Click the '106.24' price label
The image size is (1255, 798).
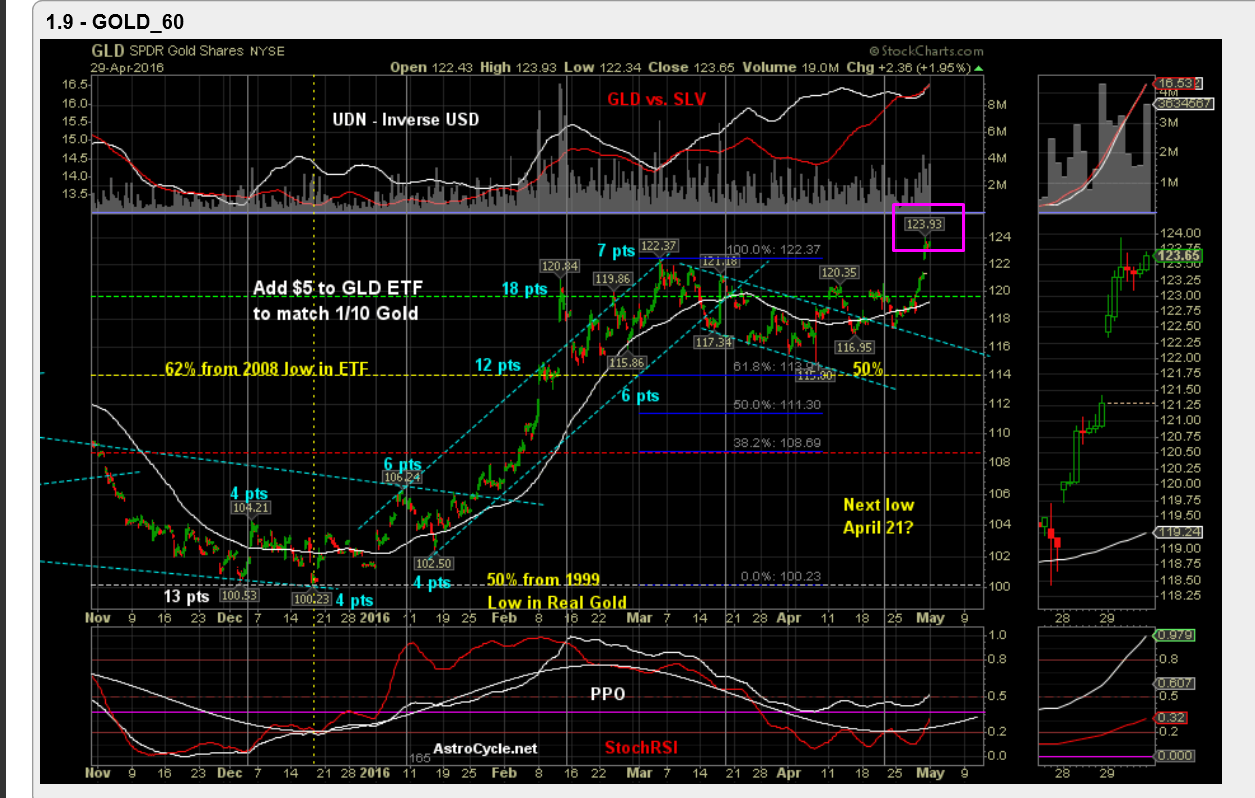click(x=401, y=478)
